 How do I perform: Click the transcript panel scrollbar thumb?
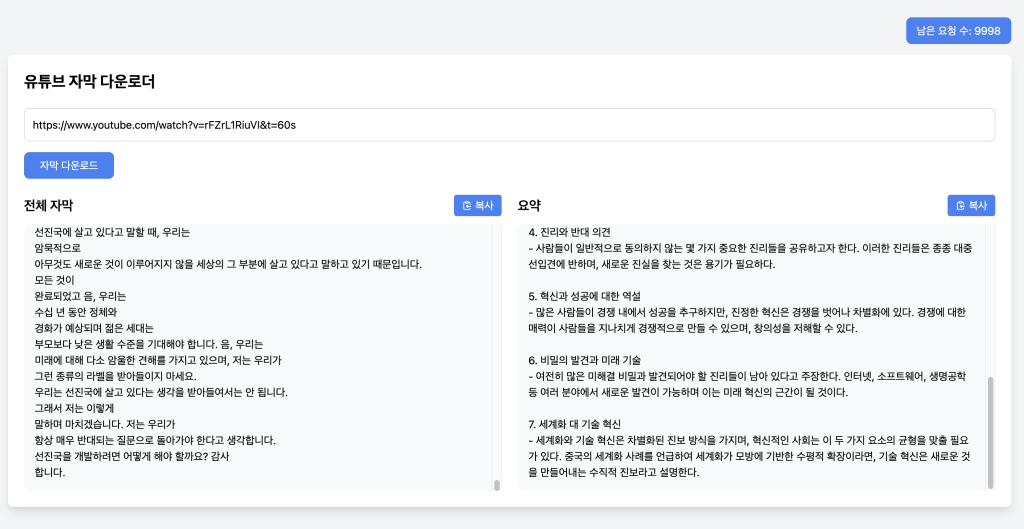coord(497,485)
